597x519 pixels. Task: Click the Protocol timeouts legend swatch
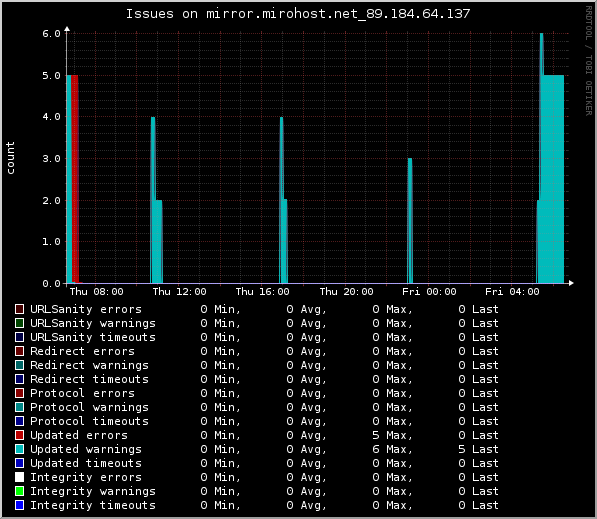[19, 421]
